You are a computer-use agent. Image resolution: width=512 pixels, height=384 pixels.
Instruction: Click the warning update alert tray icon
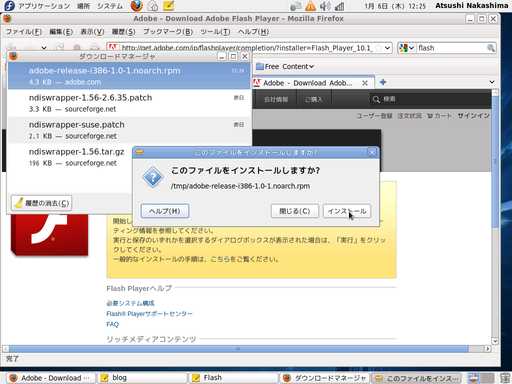click(x=310, y=6)
